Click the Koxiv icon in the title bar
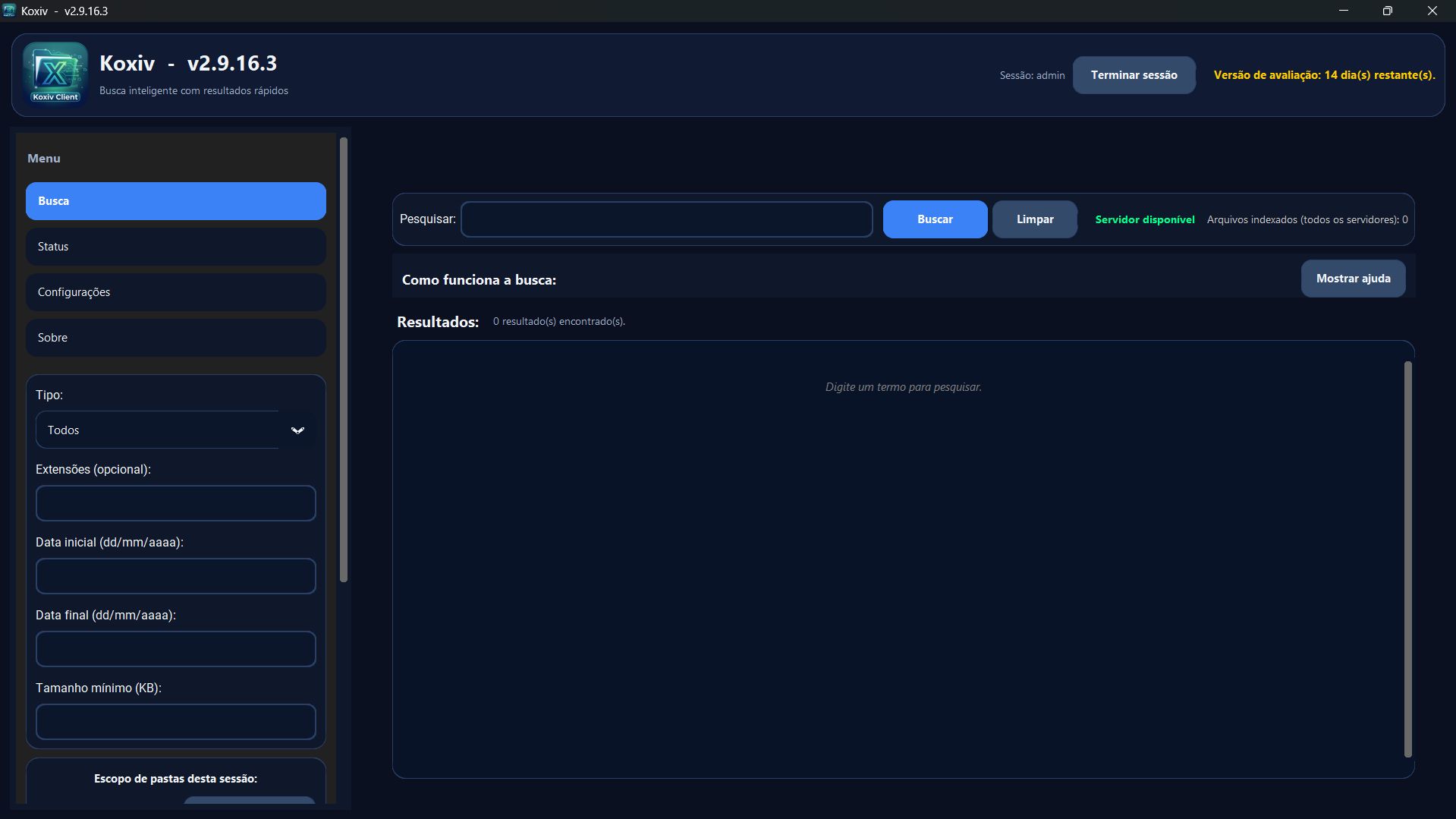1456x819 pixels. point(10,11)
